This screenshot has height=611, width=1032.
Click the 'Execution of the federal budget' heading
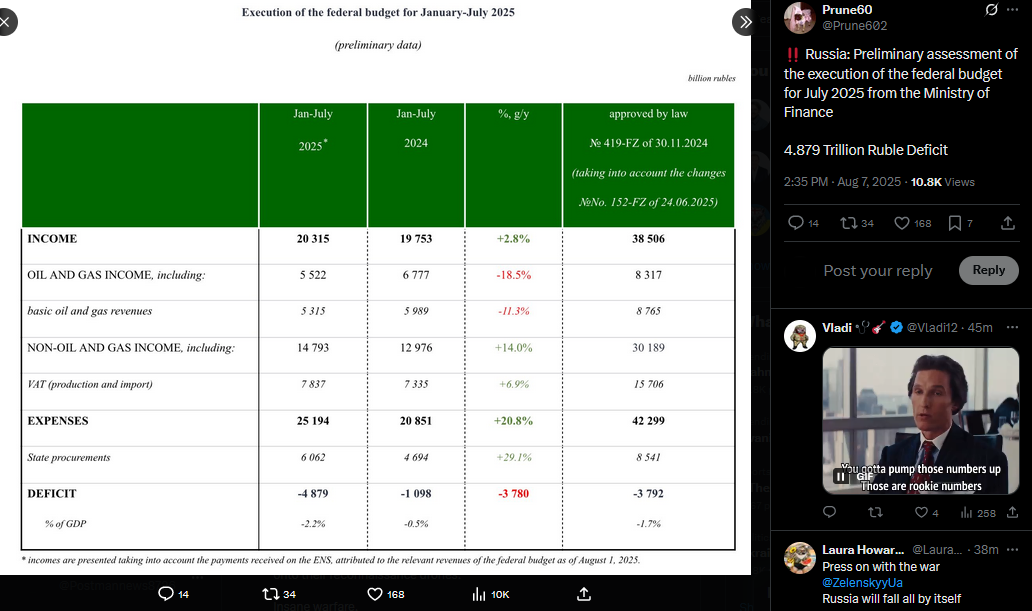[x=378, y=12]
